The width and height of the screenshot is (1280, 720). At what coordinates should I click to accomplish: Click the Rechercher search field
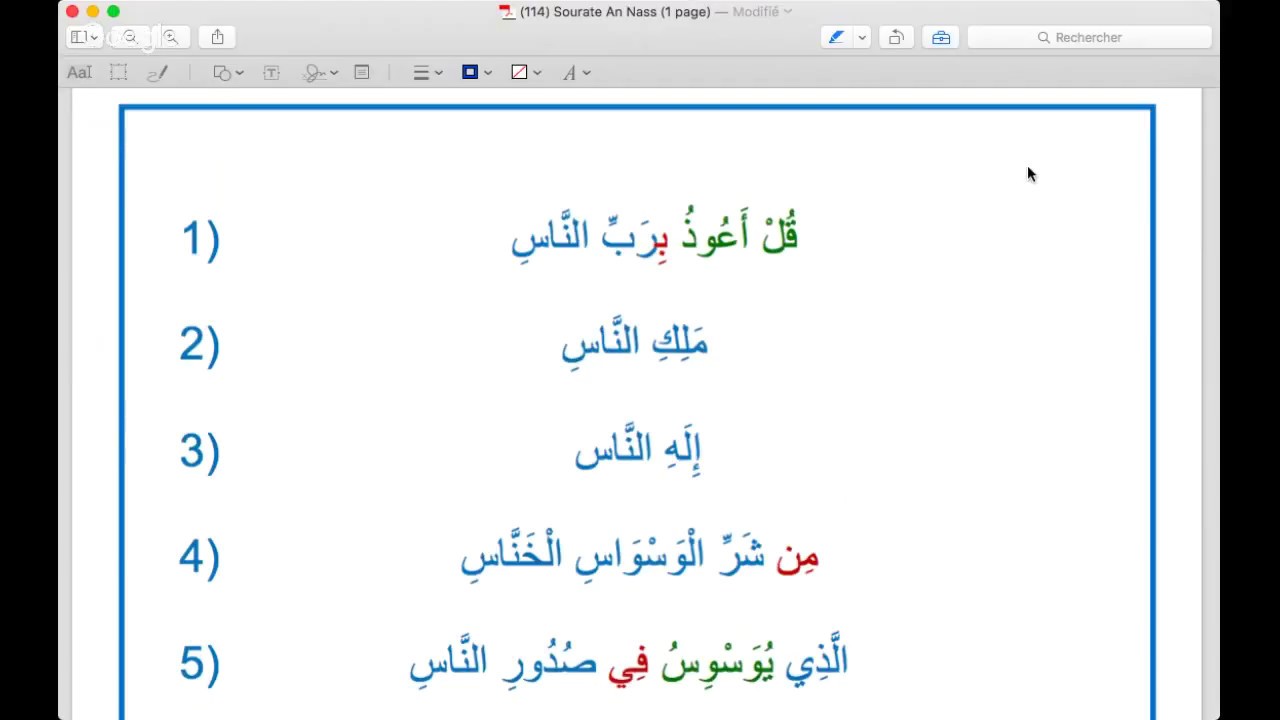1090,37
